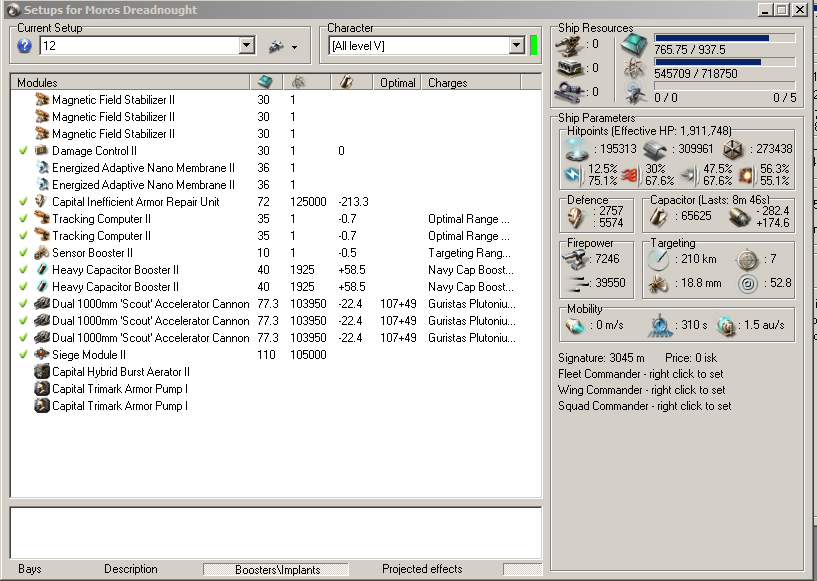Click the Charges cell Targeting Rang...
The width and height of the screenshot is (817, 581).
[469, 253]
